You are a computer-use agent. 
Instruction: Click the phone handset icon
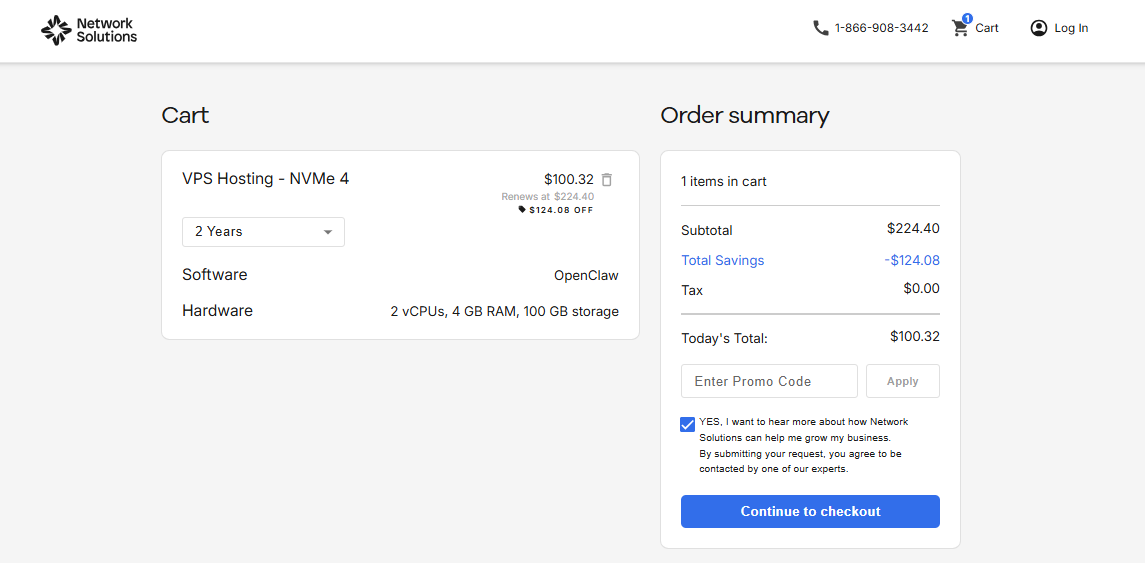[x=821, y=28]
